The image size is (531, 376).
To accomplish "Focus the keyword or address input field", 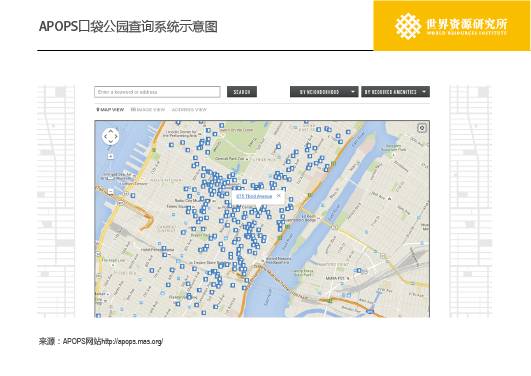I will pos(157,92).
